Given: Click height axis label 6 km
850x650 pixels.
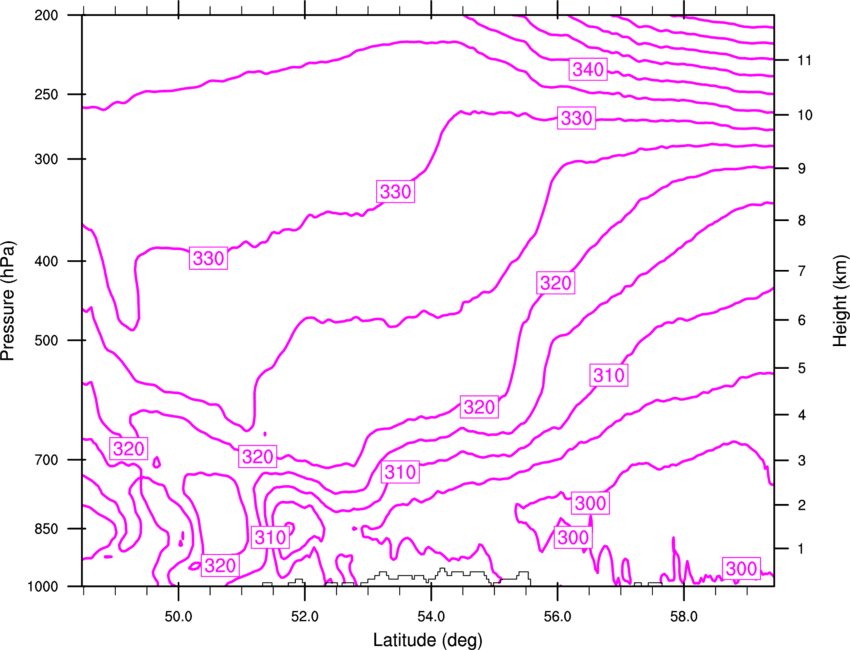Looking at the screenshot, I should tap(802, 320).
